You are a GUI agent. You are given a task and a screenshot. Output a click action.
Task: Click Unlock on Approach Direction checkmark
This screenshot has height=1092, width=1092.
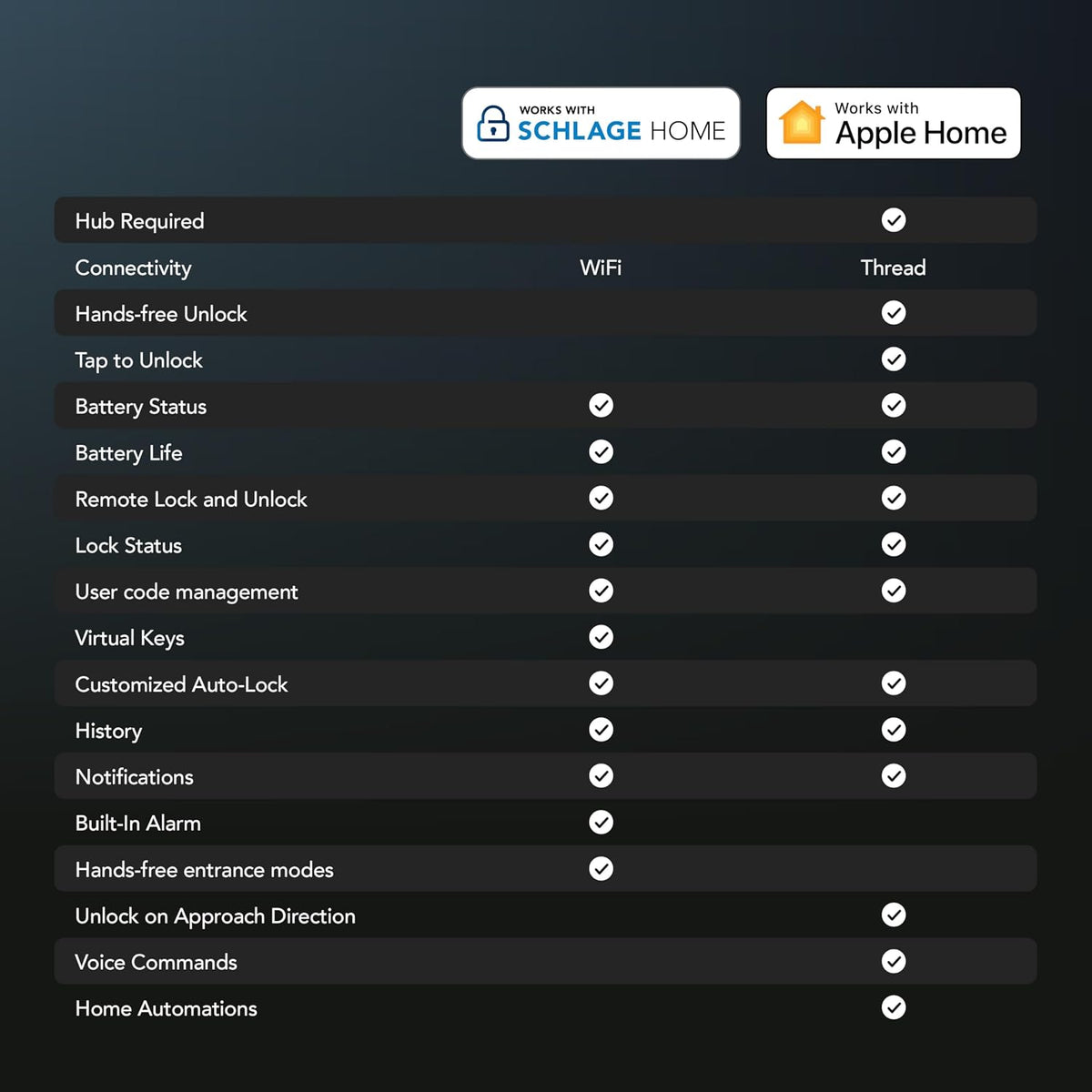(894, 915)
